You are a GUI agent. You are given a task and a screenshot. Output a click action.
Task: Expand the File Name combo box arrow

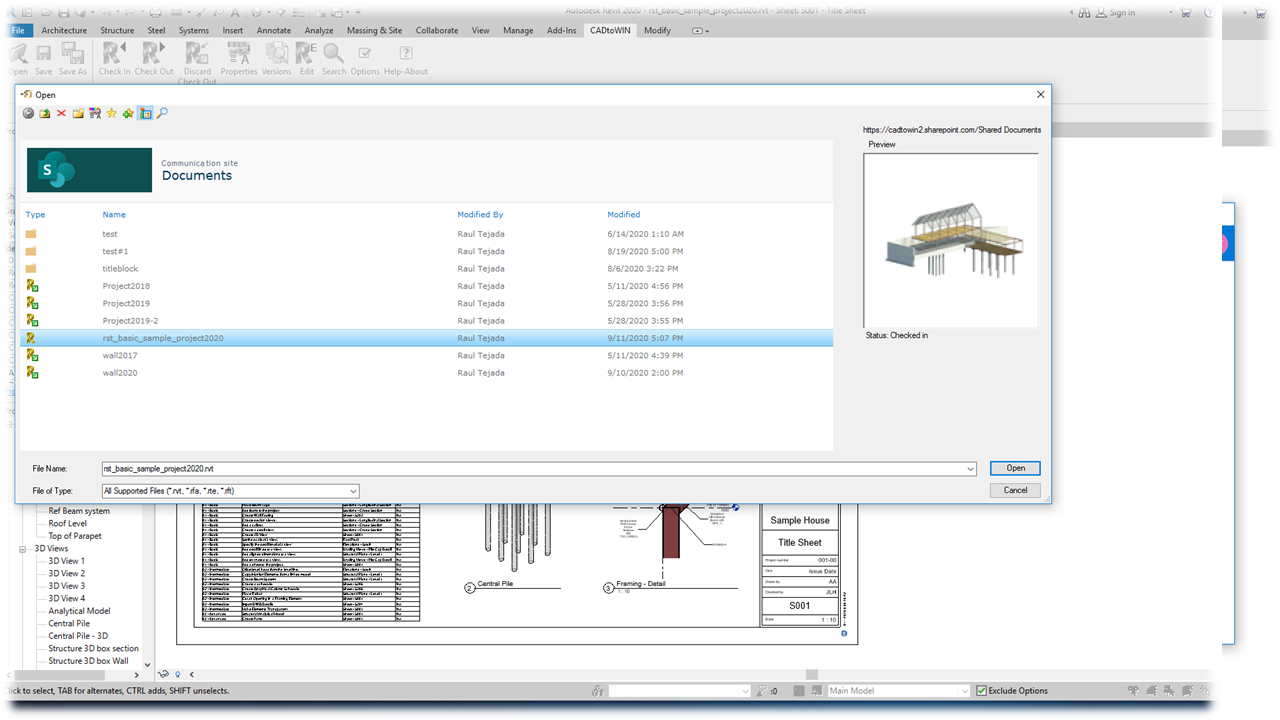[970, 469]
